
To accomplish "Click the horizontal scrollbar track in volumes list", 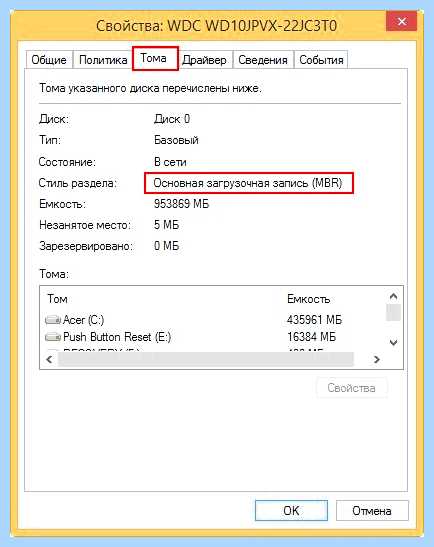I will pyautogui.click(x=206, y=359).
